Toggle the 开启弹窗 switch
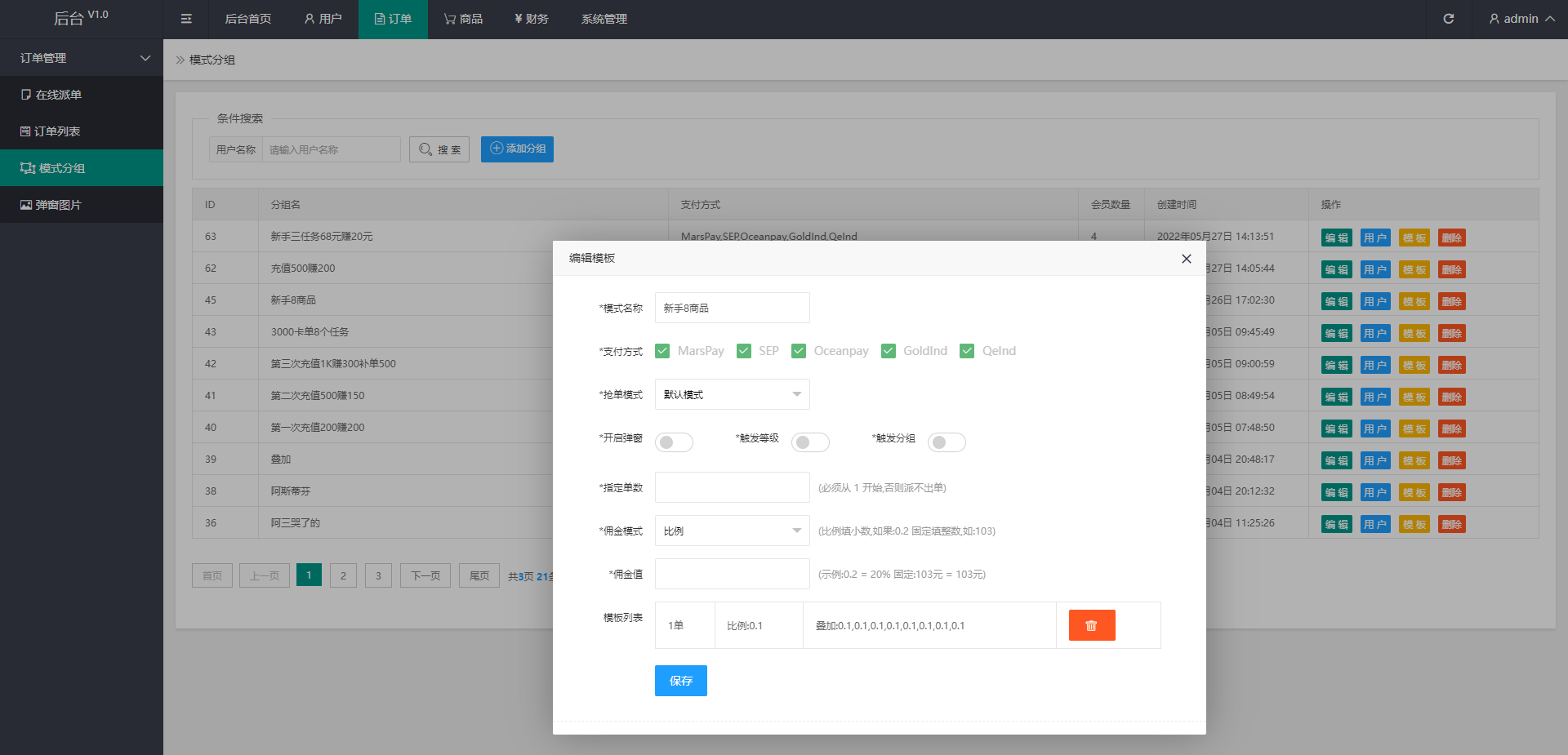This screenshot has height=755, width=1568. click(x=674, y=442)
